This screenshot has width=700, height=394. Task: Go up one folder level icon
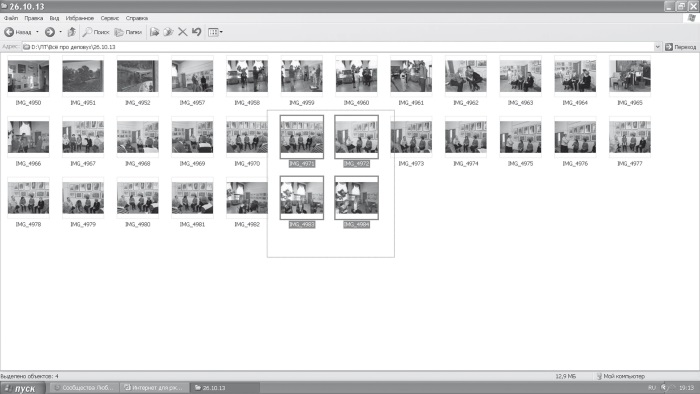(72, 32)
